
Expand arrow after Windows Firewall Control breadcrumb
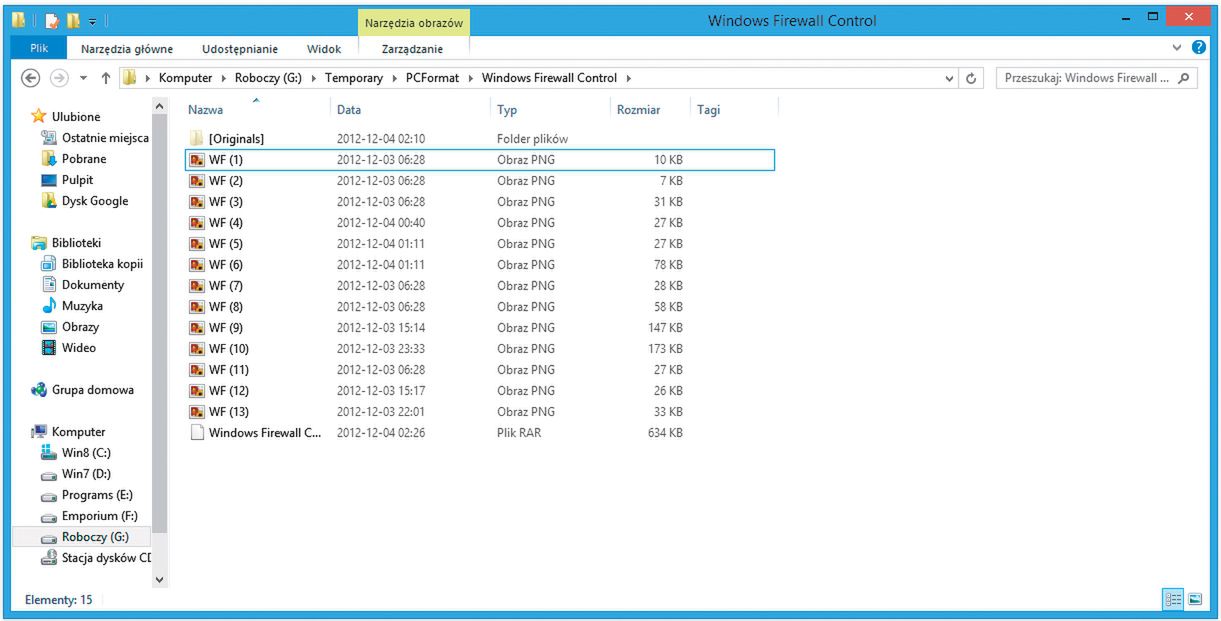coord(628,78)
